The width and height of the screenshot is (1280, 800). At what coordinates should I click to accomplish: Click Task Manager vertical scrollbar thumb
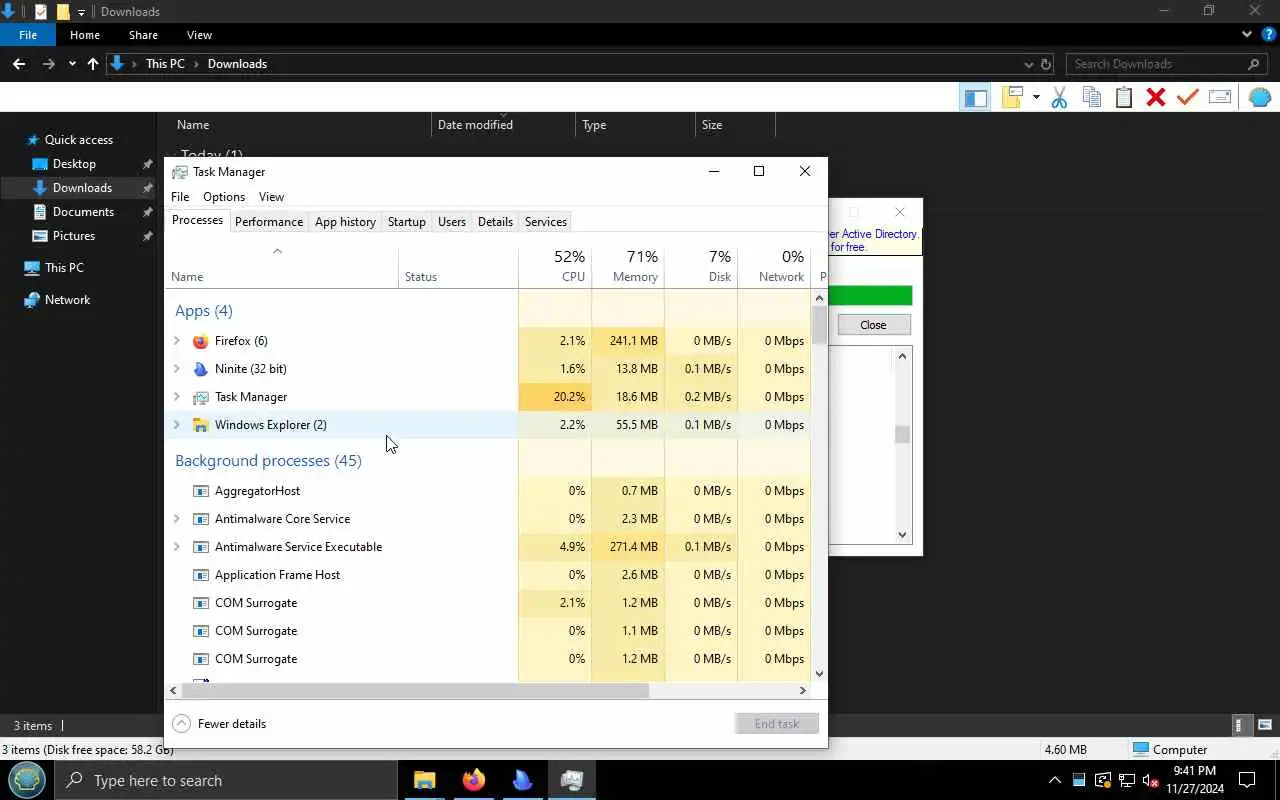click(820, 326)
